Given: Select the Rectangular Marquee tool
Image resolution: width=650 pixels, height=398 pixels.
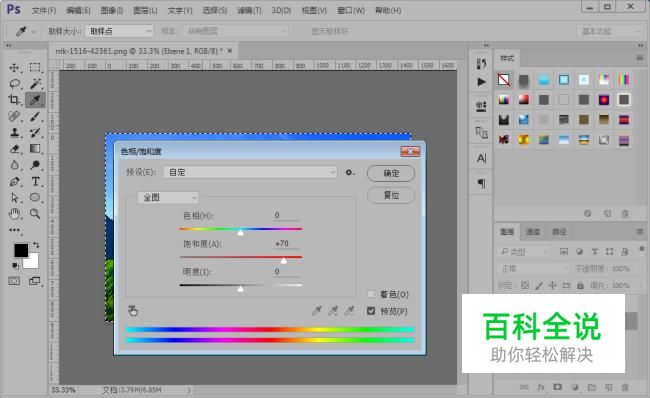Looking at the screenshot, I should point(35,68).
